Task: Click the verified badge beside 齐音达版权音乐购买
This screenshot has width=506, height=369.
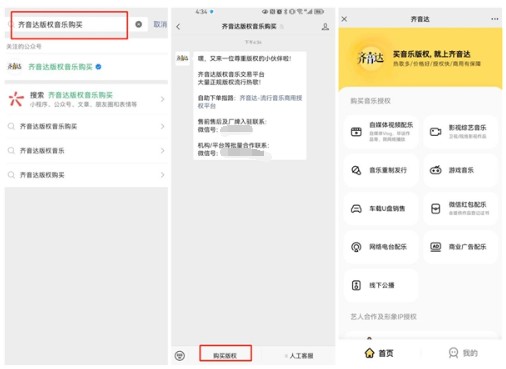Action: point(98,67)
